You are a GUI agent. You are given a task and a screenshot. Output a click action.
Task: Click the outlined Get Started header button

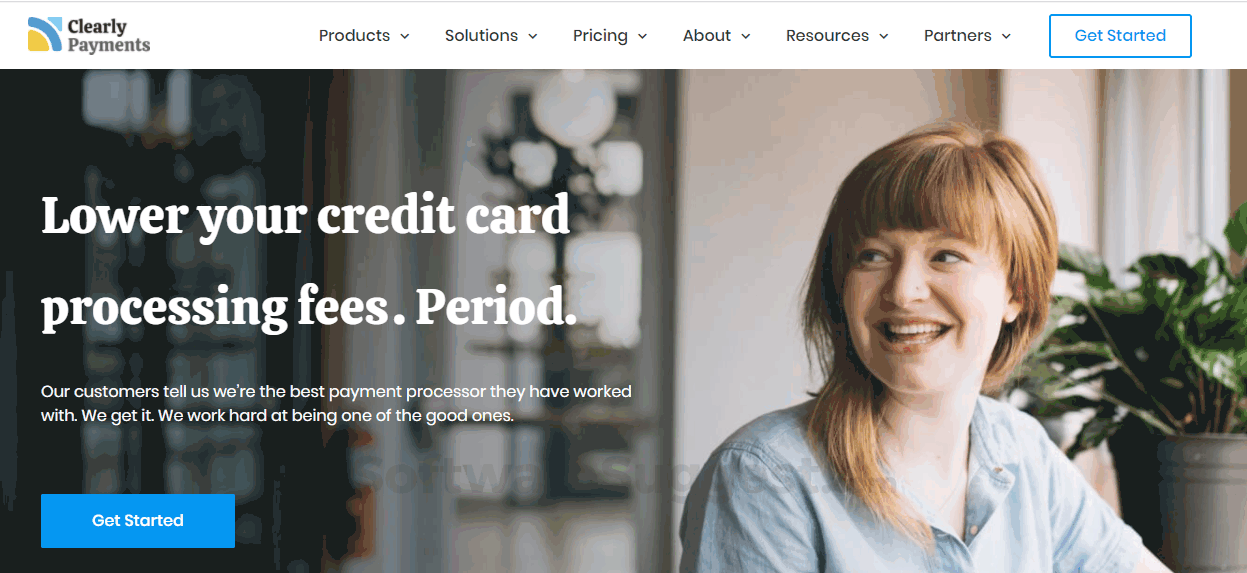pos(1120,36)
